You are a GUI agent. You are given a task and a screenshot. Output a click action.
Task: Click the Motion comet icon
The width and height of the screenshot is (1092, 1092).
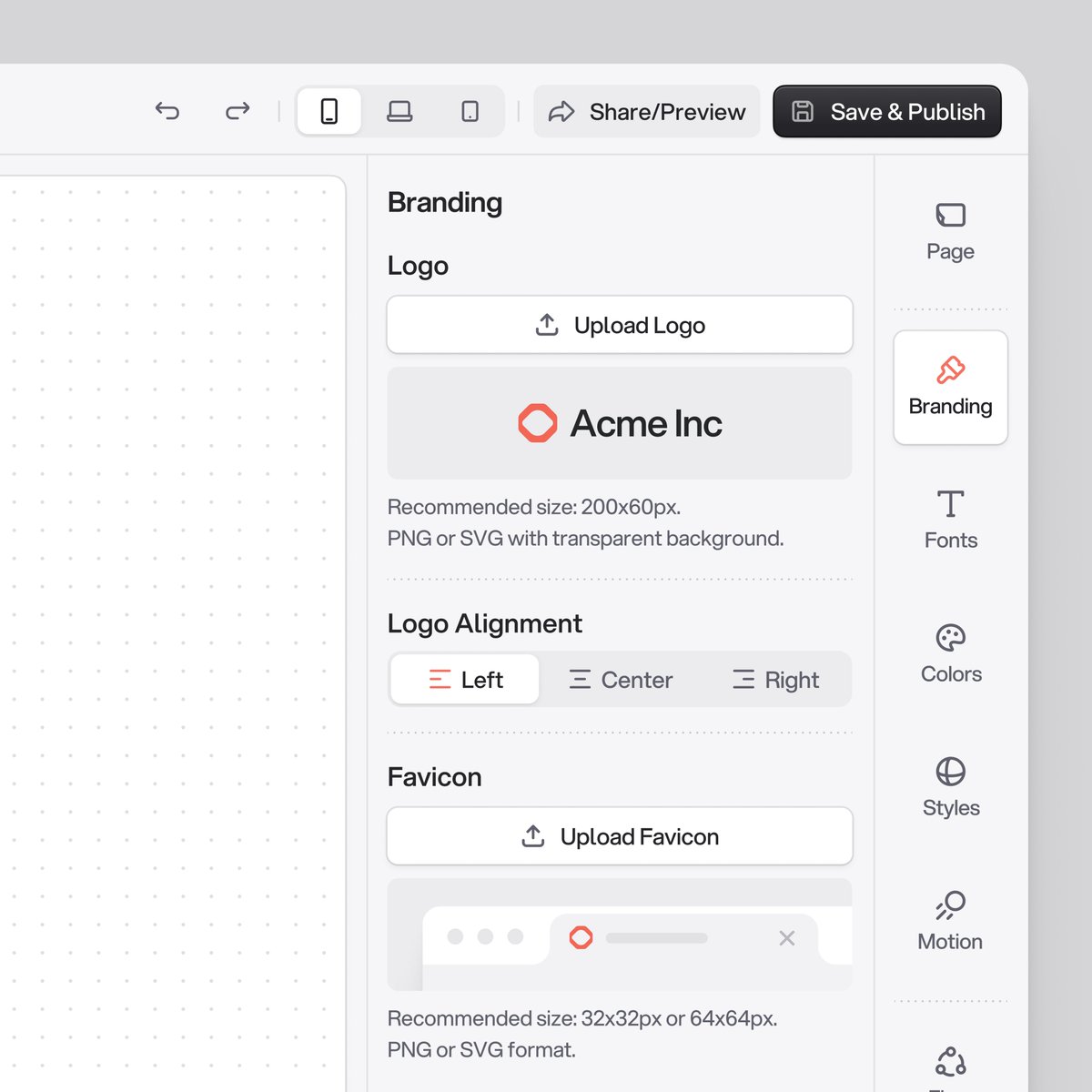(951, 905)
